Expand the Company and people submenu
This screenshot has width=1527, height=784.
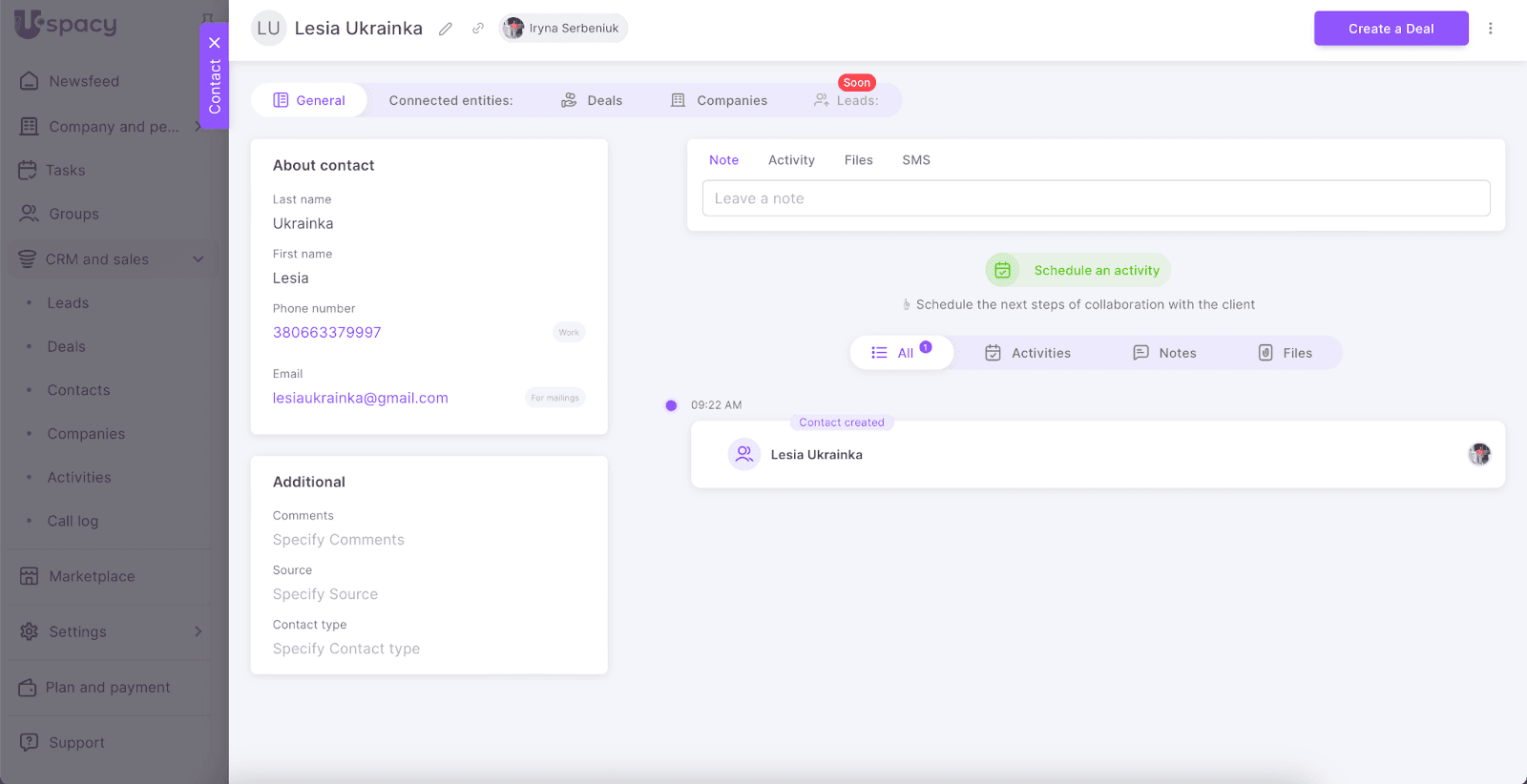197,126
